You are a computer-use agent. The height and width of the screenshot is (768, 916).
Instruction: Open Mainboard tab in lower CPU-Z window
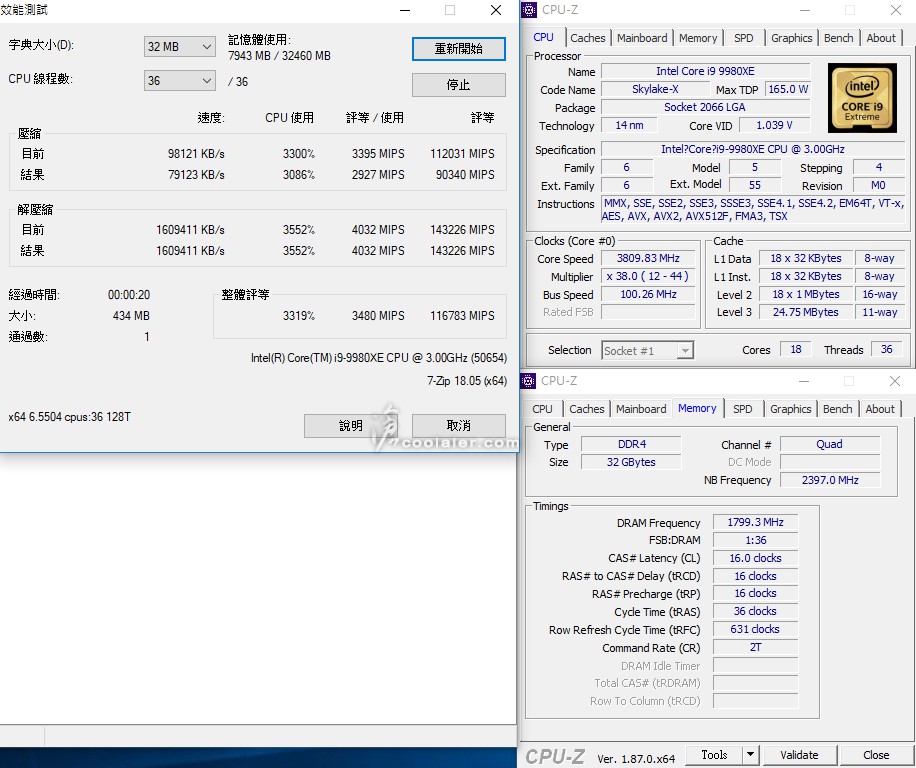click(641, 409)
